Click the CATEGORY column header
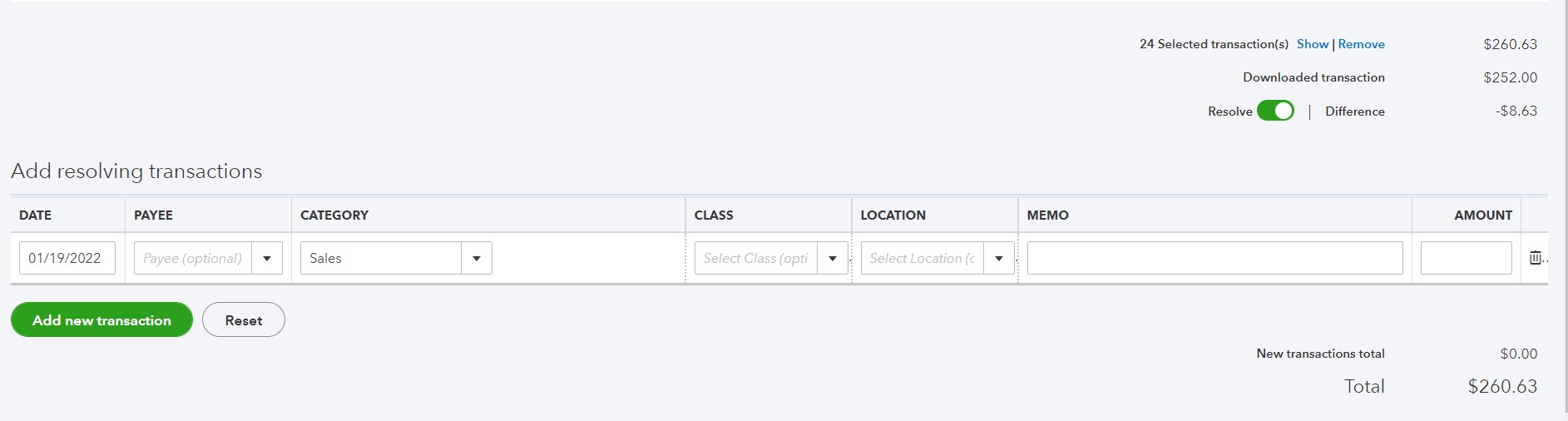Image resolution: width=1568 pixels, height=421 pixels. pyautogui.click(x=334, y=215)
